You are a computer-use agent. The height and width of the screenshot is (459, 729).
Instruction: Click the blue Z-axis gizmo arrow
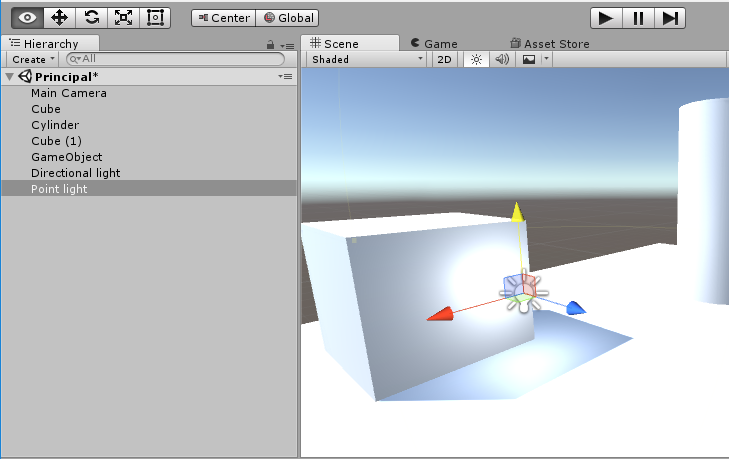577,308
